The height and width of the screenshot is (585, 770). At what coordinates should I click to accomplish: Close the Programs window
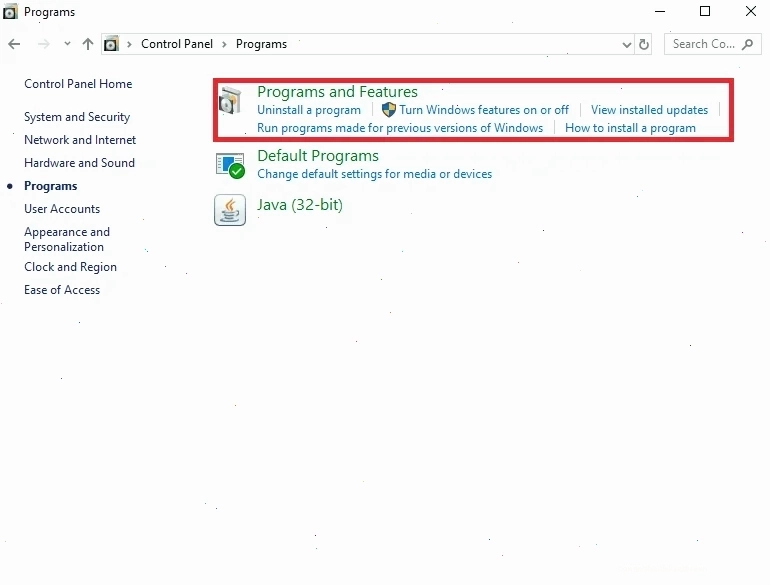point(750,11)
